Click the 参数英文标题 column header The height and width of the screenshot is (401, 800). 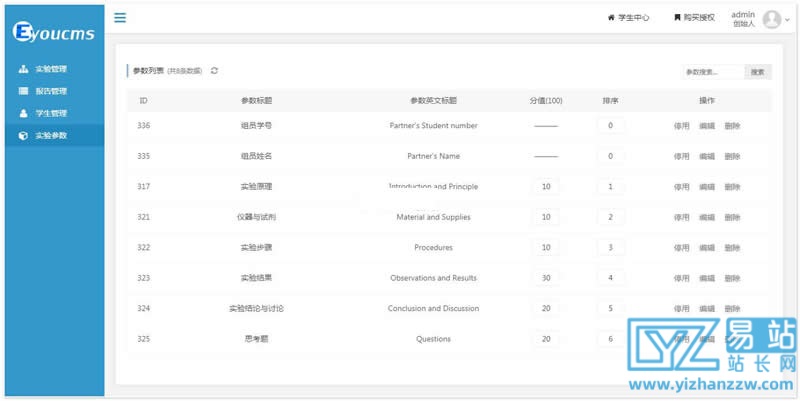[x=433, y=101]
